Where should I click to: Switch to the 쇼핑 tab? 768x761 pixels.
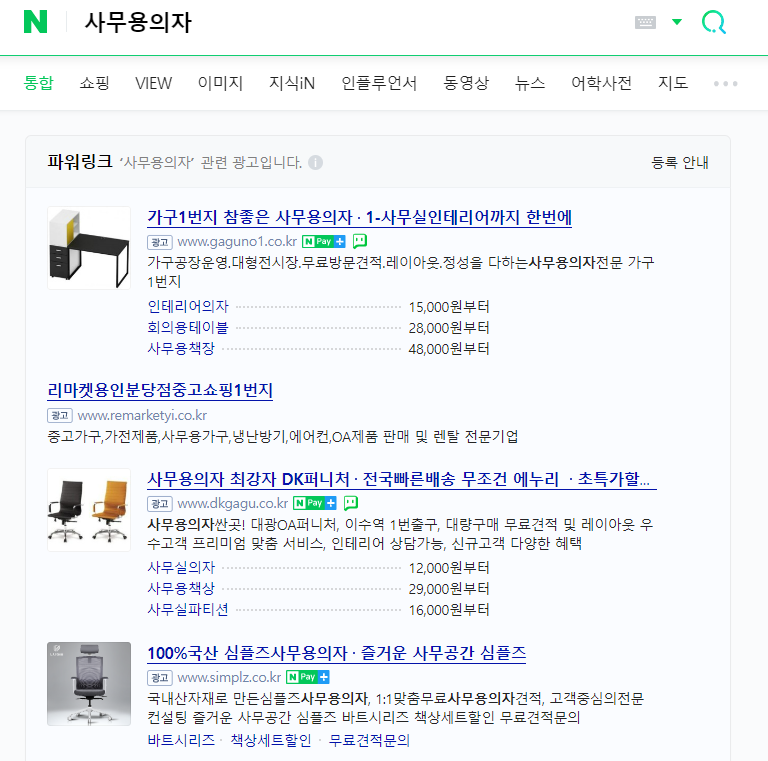[x=95, y=83]
